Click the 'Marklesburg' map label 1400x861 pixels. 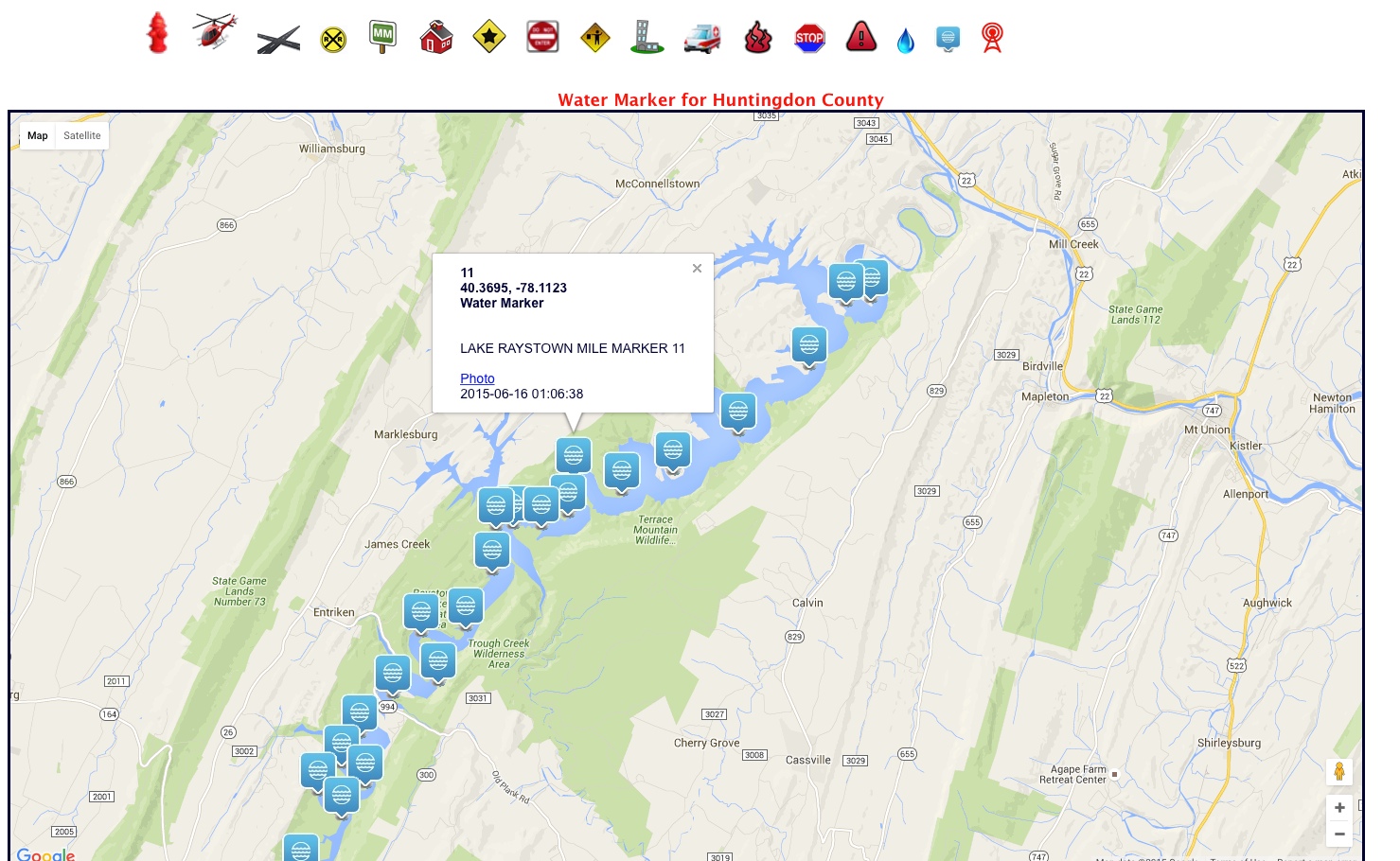[x=405, y=434]
